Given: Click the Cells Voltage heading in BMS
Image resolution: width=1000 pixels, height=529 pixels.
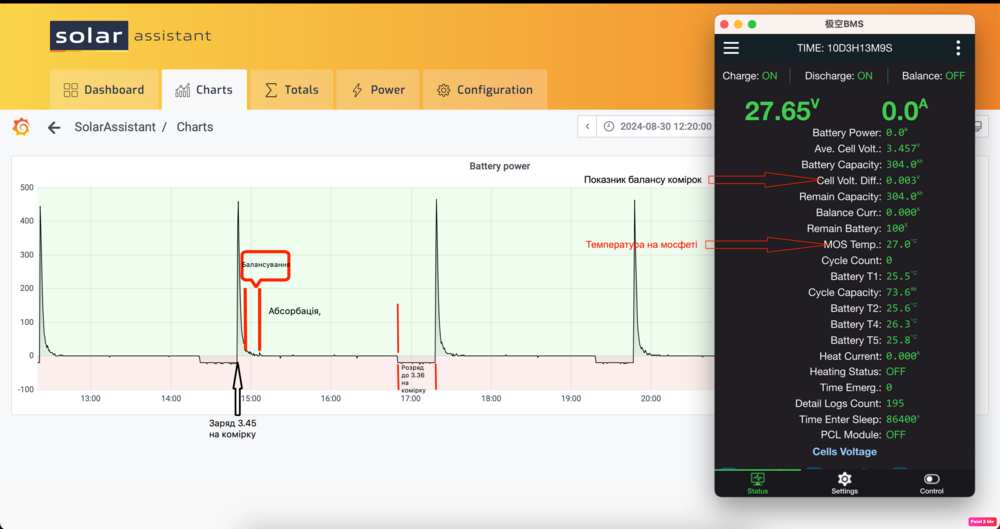Looking at the screenshot, I should click(x=844, y=452).
